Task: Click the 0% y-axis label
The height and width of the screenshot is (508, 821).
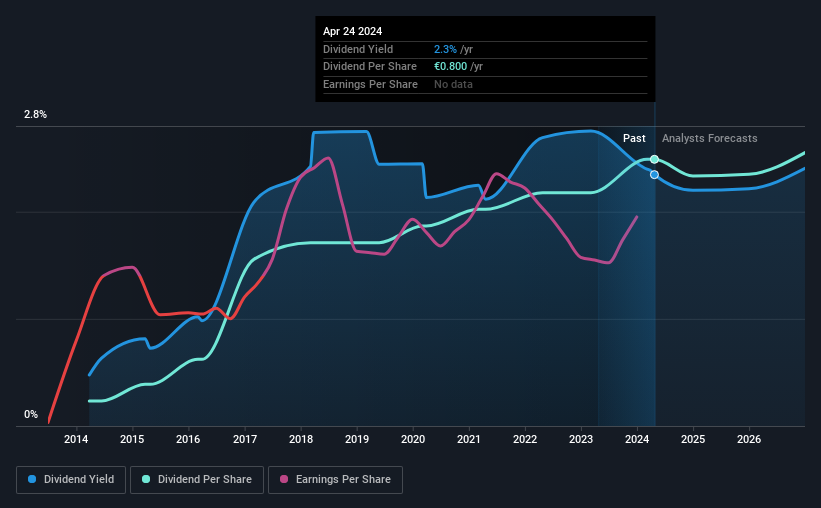Action: coord(31,414)
